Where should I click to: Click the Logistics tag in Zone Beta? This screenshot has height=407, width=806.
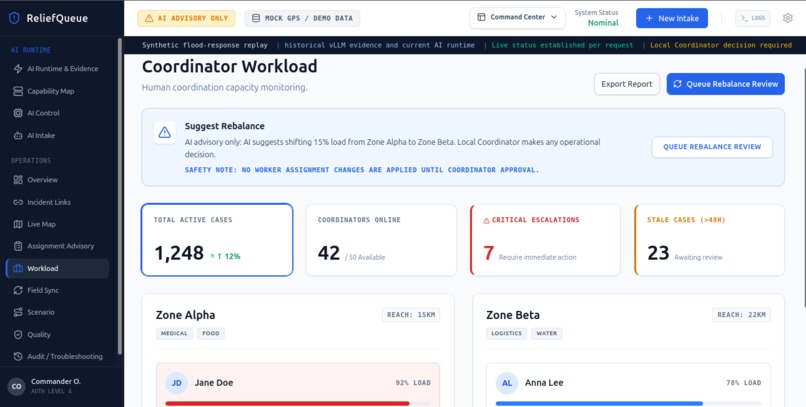[x=506, y=334]
